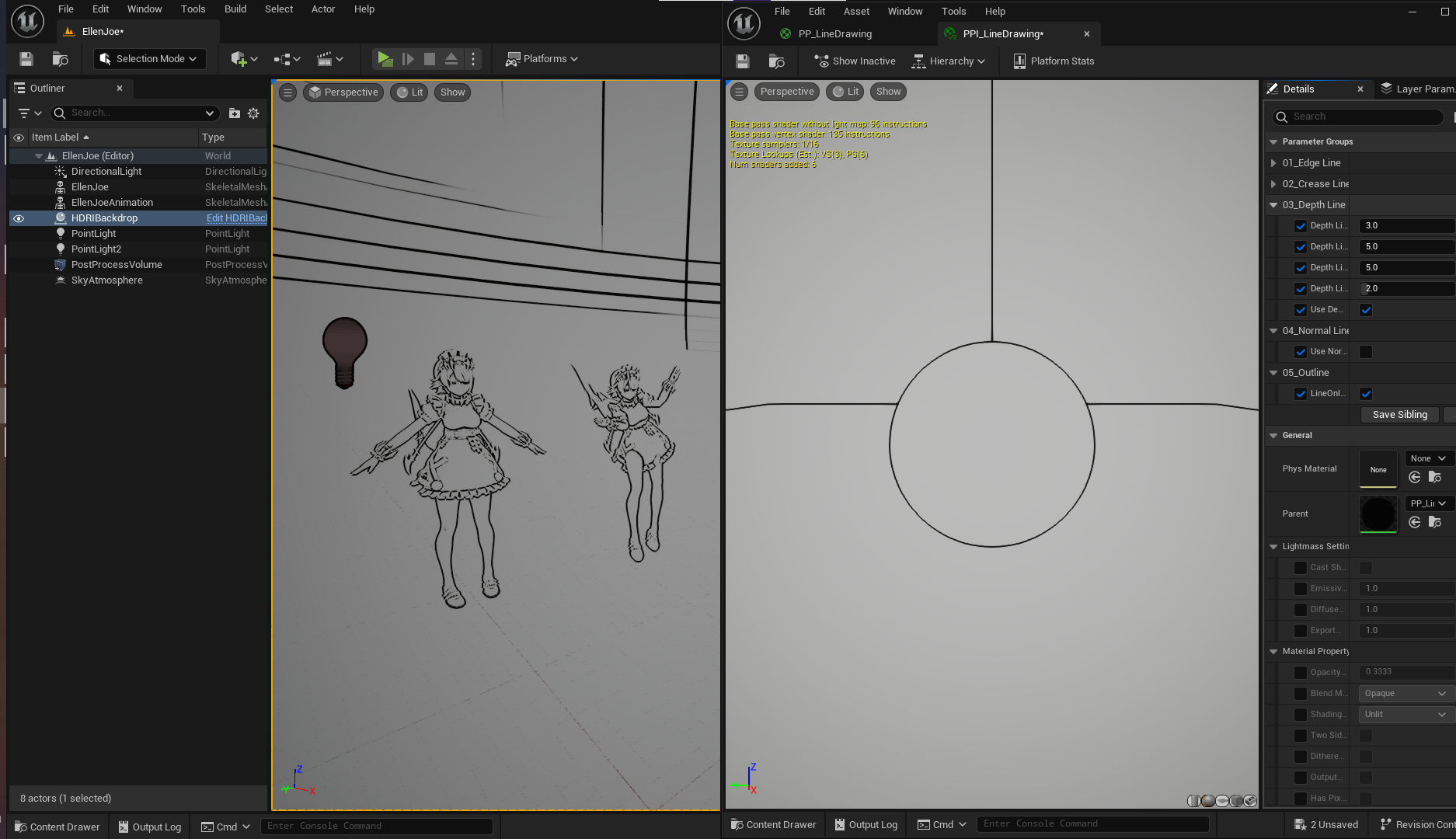Open level viewport hamburger options menu
1456x839 pixels.
click(288, 92)
